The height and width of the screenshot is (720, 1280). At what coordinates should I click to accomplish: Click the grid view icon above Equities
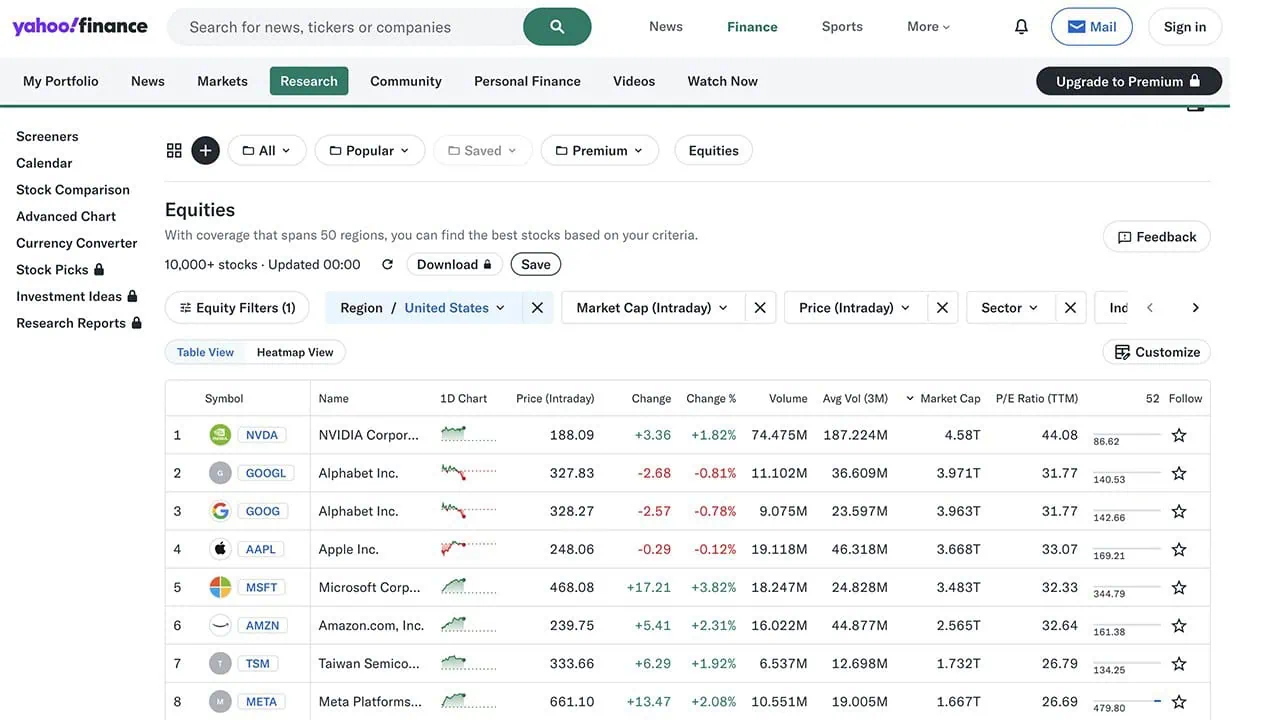[x=174, y=149]
